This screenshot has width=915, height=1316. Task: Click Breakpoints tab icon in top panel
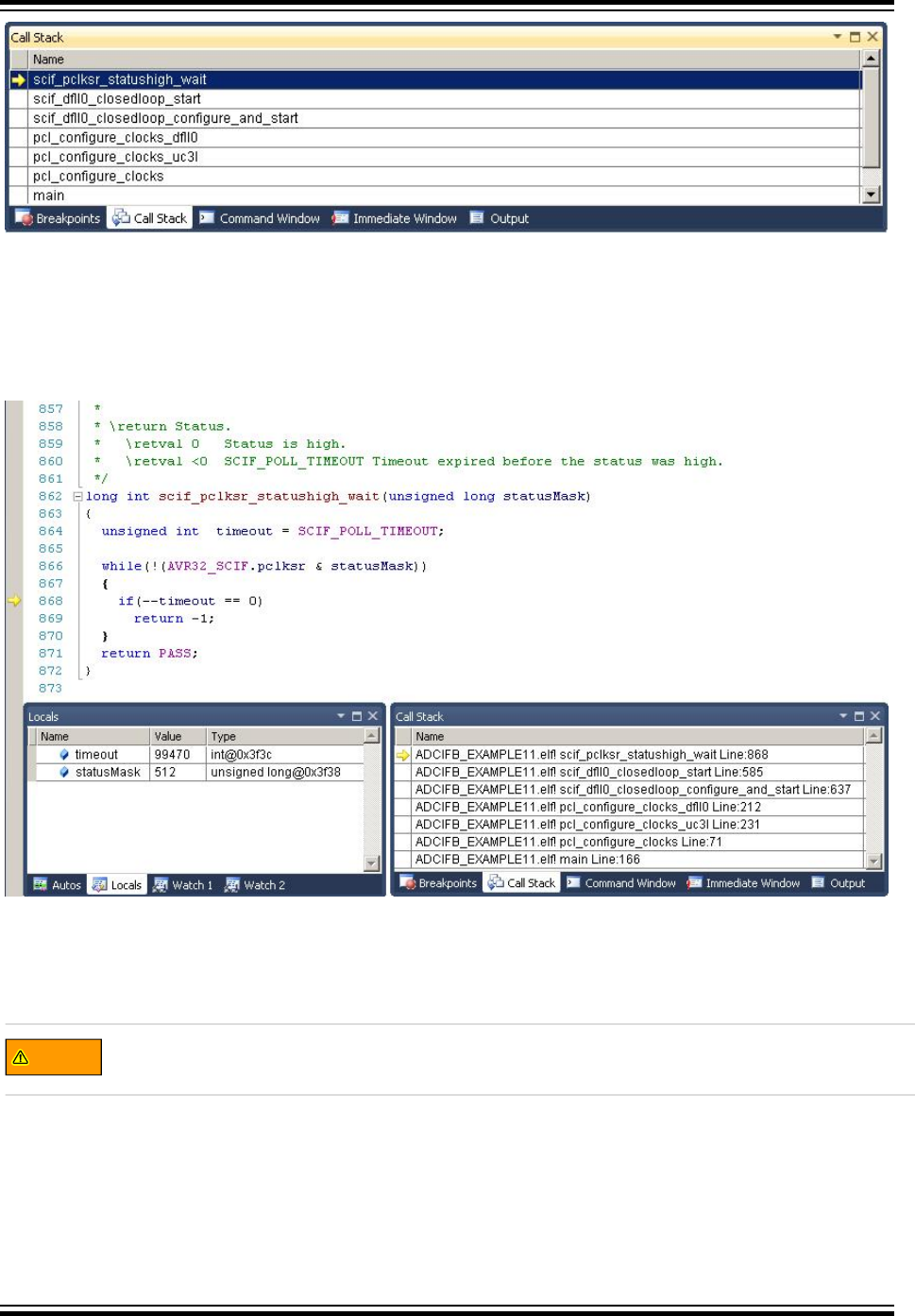[x=24, y=218]
